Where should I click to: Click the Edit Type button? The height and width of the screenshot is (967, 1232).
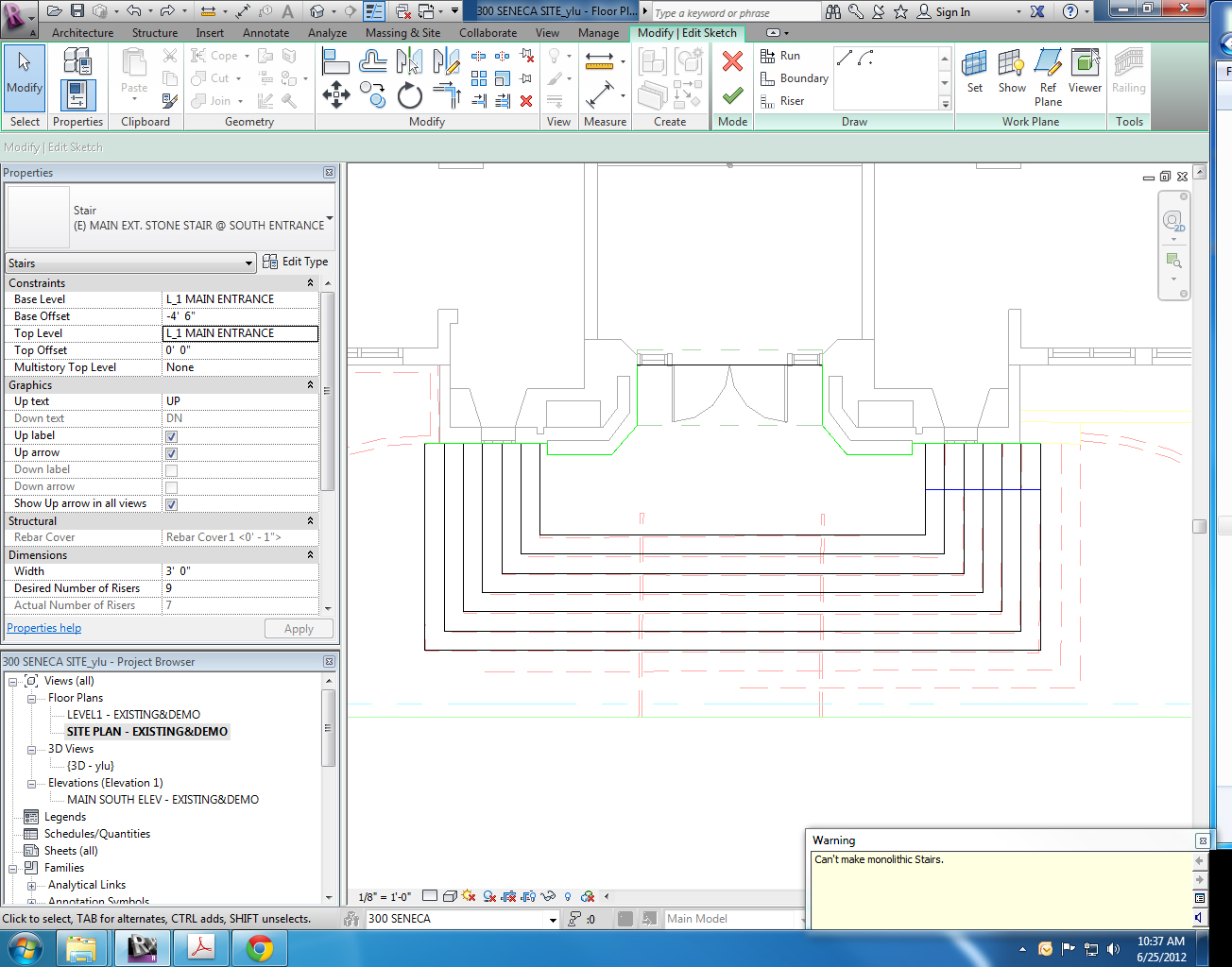click(296, 262)
